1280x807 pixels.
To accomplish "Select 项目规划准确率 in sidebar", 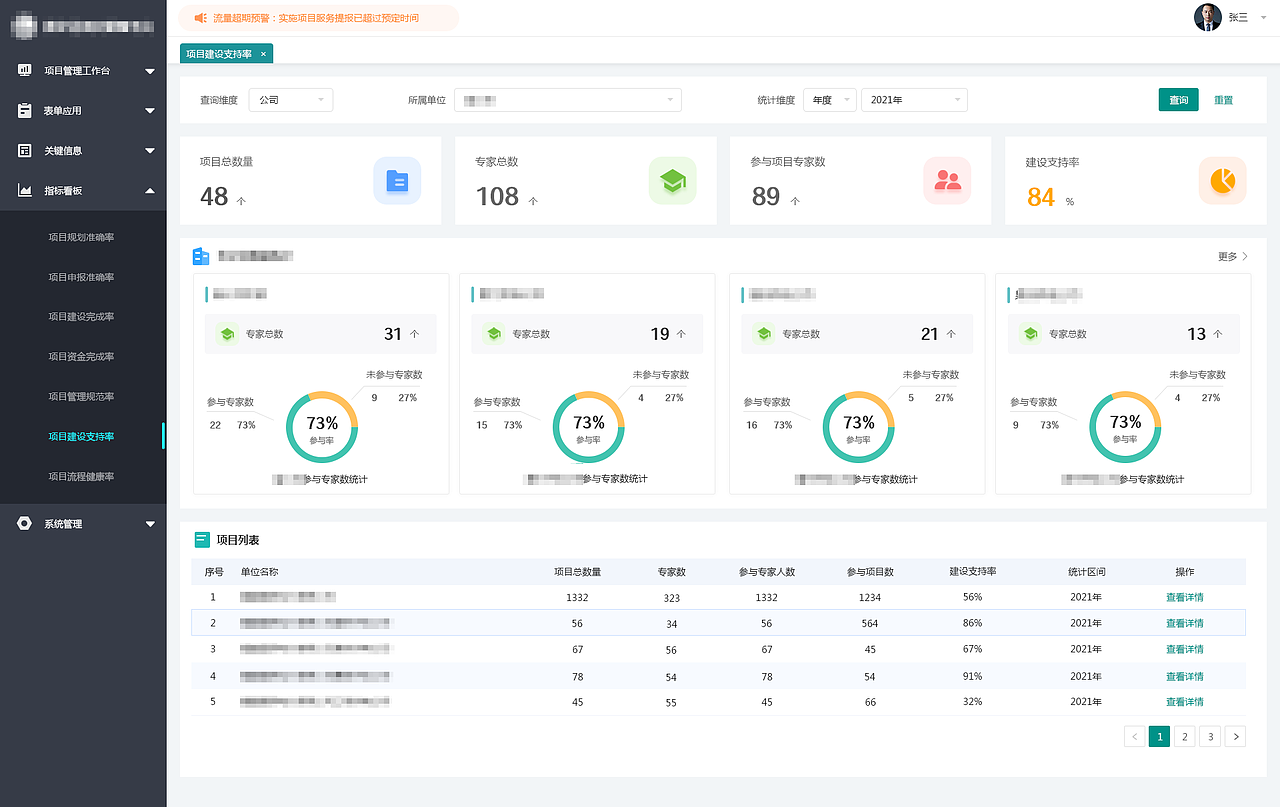I will tap(81, 237).
